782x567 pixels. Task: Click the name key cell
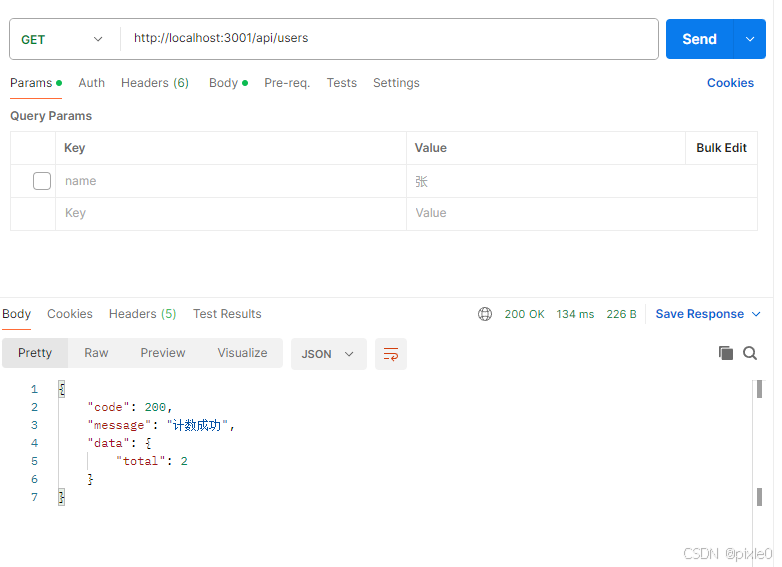231,181
